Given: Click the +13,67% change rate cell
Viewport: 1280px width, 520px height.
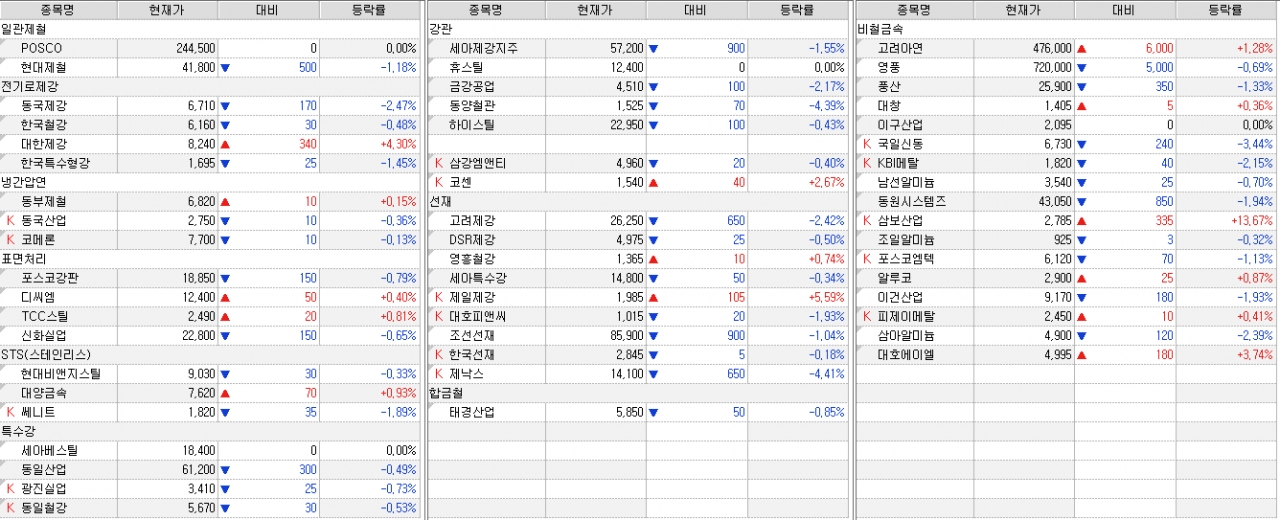Looking at the screenshot, I should tap(1226, 221).
